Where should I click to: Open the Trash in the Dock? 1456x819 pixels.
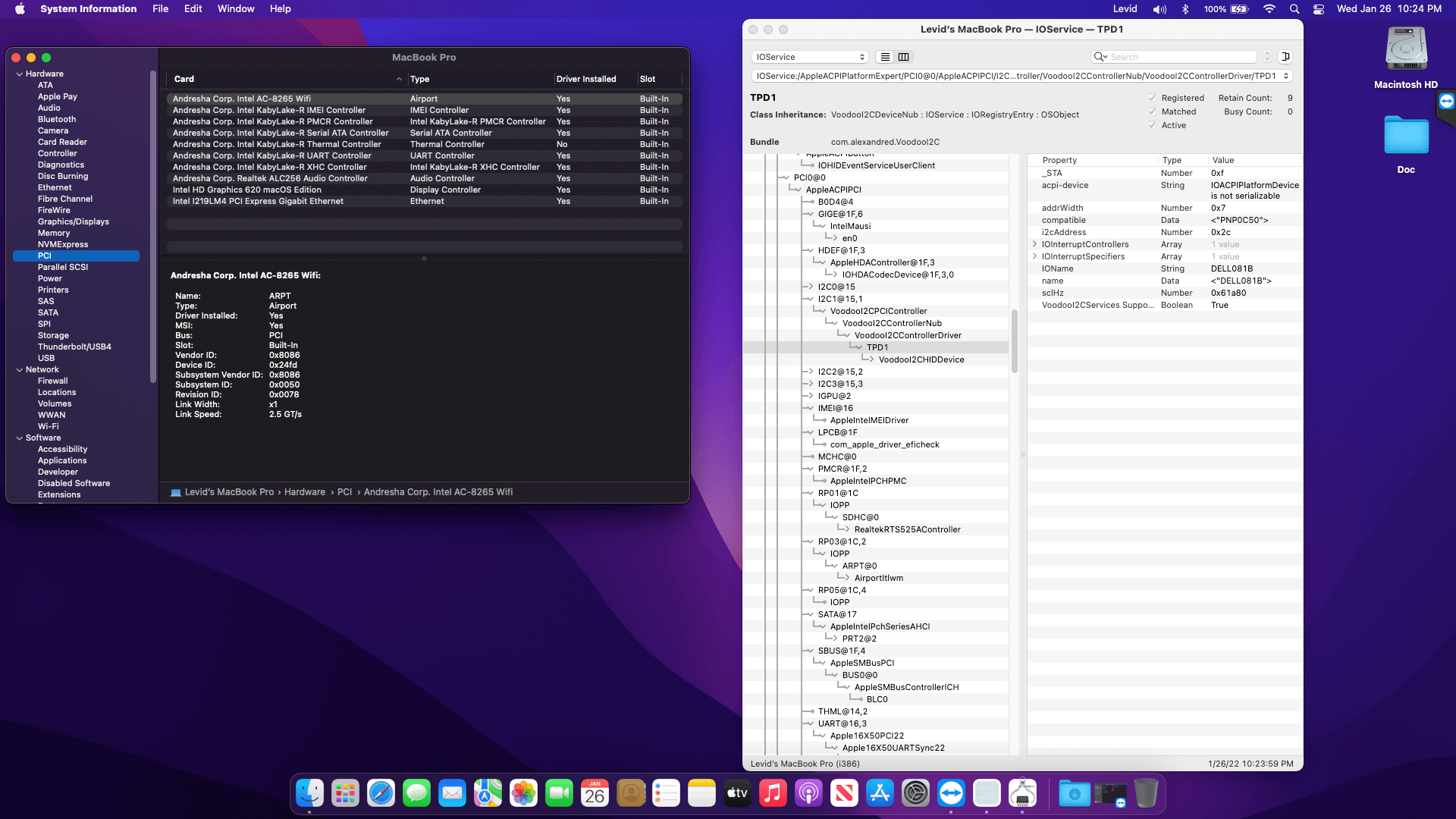[x=1146, y=793]
